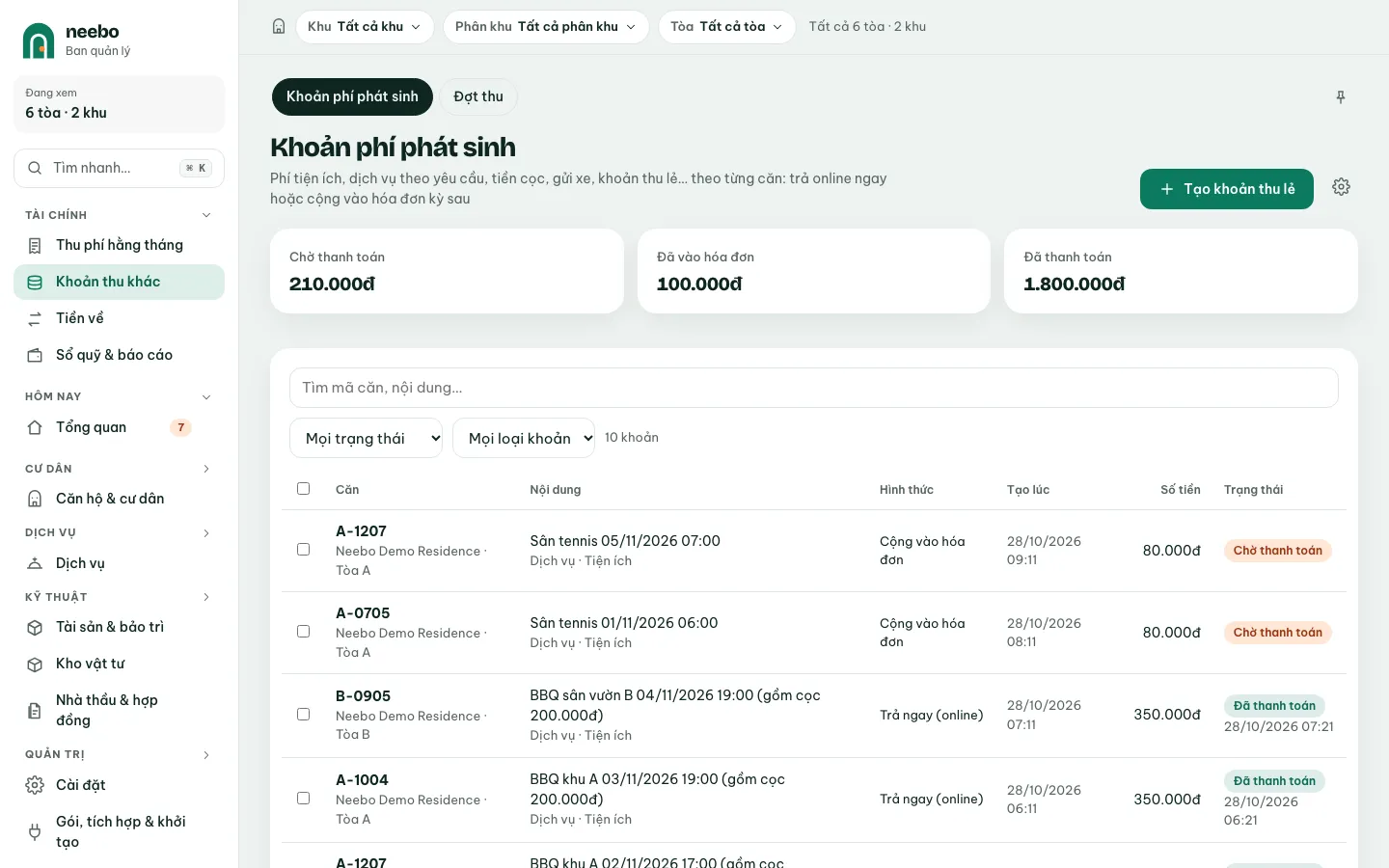Screen dimensions: 1389x868
Task: Click the Tiền về transfer icon
Action: click(35, 319)
